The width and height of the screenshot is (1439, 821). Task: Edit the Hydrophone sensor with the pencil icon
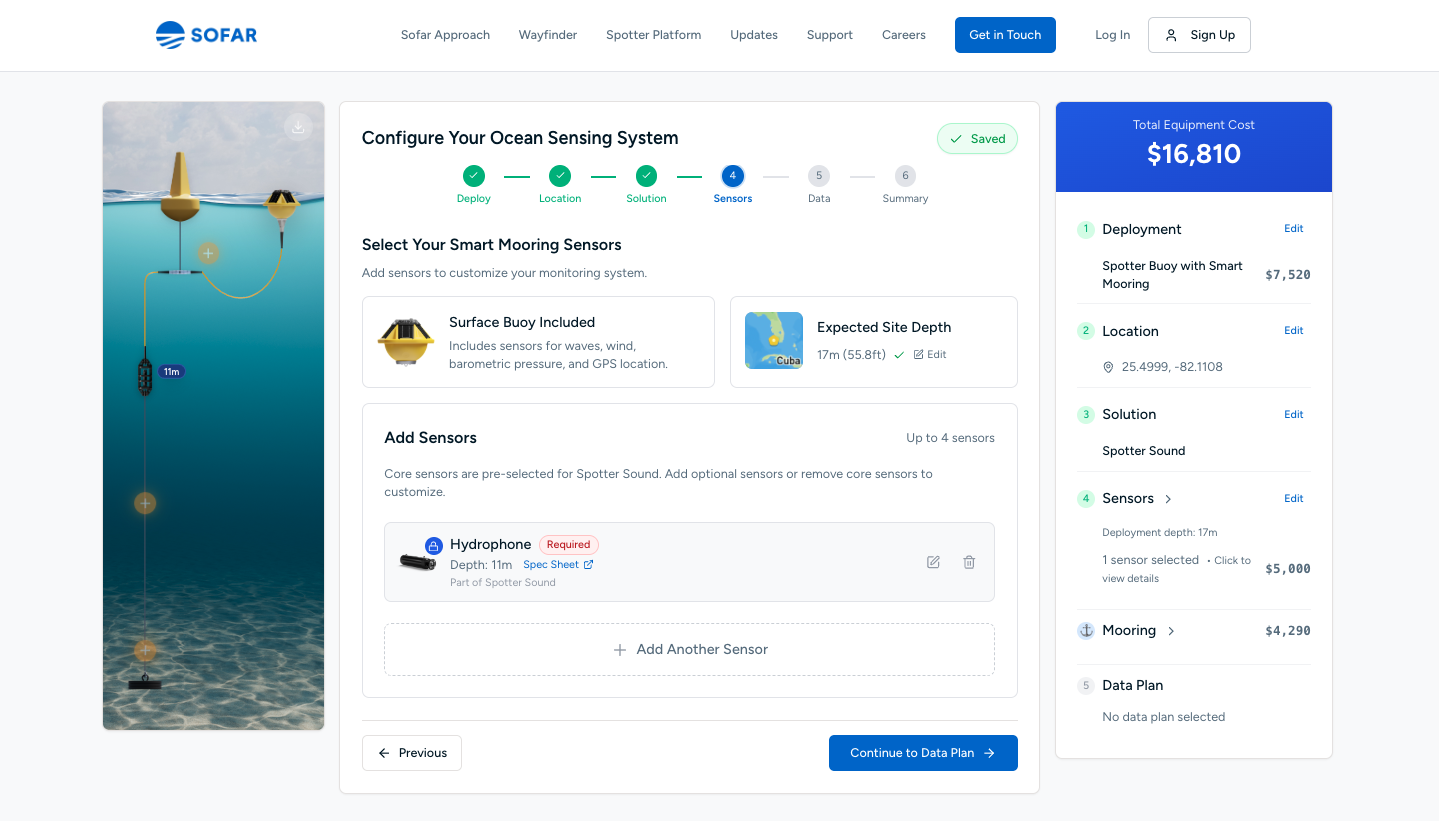[933, 562]
